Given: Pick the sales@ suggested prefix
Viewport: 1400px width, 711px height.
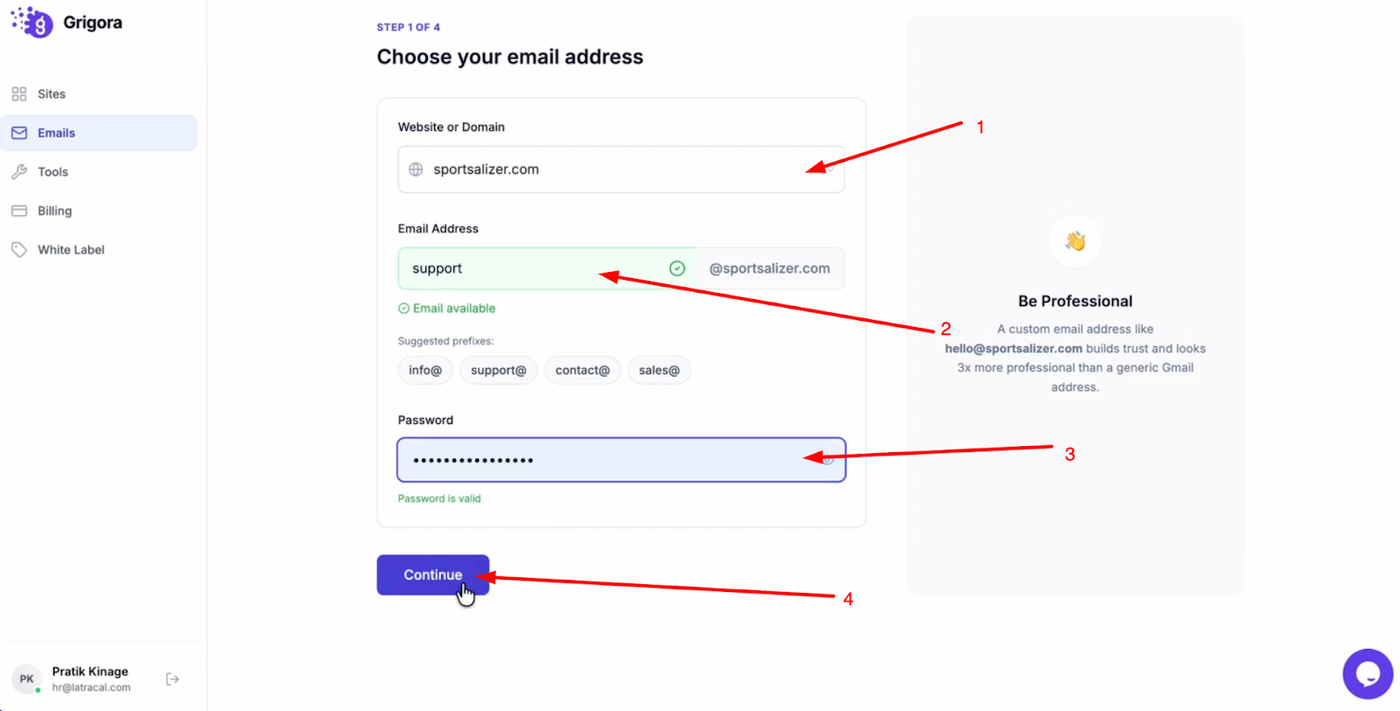Looking at the screenshot, I should pyautogui.click(x=659, y=370).
